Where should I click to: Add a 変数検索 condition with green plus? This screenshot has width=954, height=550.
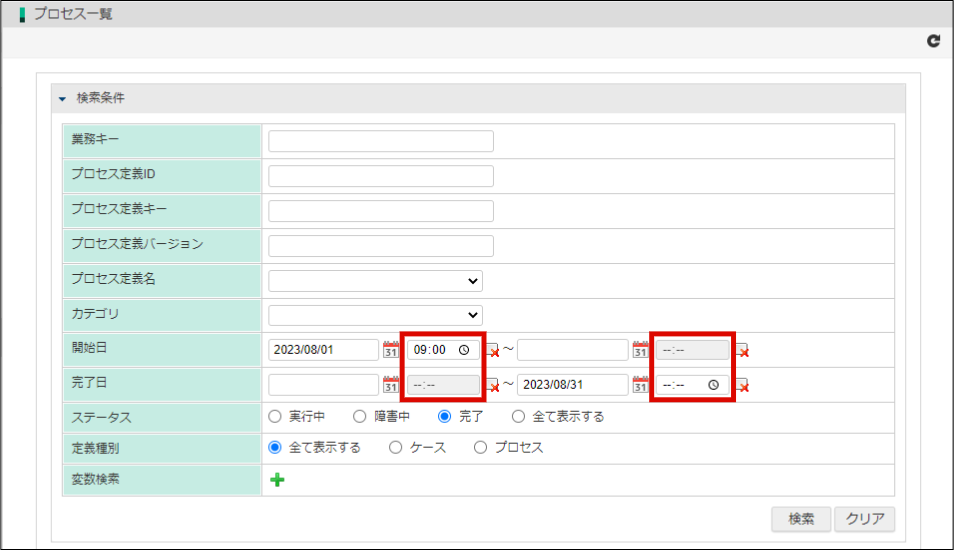(x=277, y=480)
